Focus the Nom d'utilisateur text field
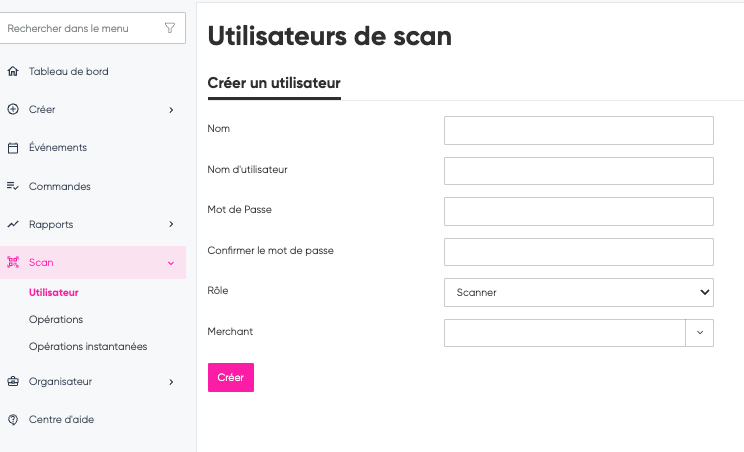The image size is (744, 452). [578, 171]
